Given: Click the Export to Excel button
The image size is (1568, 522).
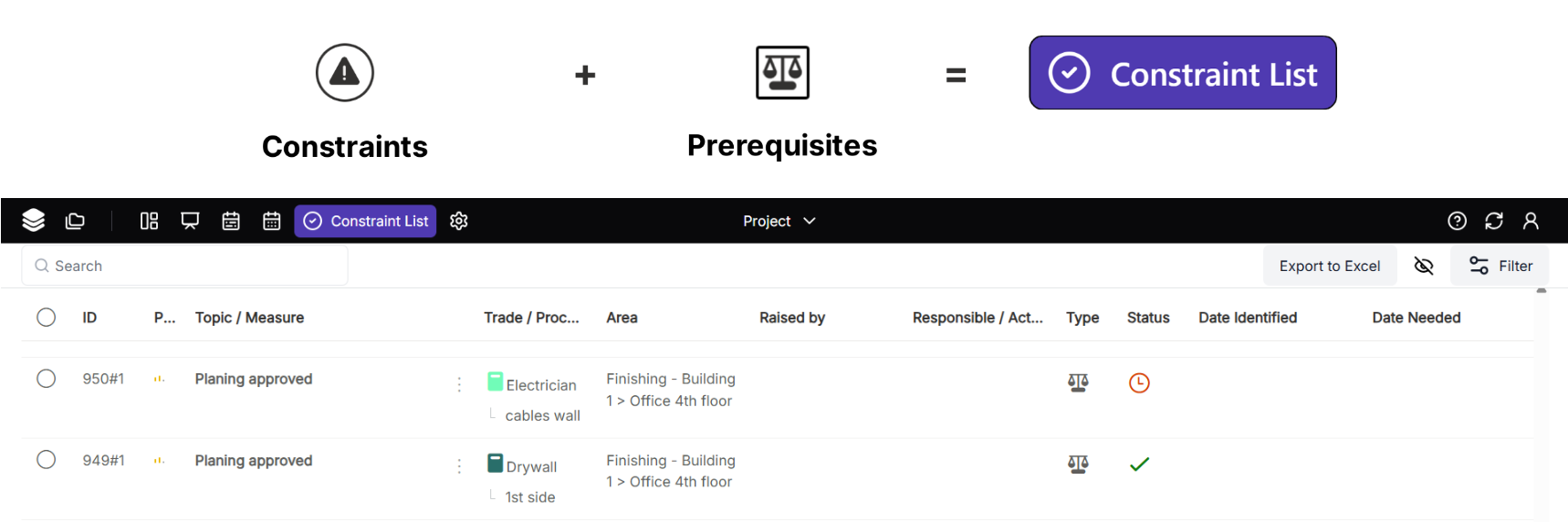Looking at the screenshot, I should click(x=1329, y=266).
